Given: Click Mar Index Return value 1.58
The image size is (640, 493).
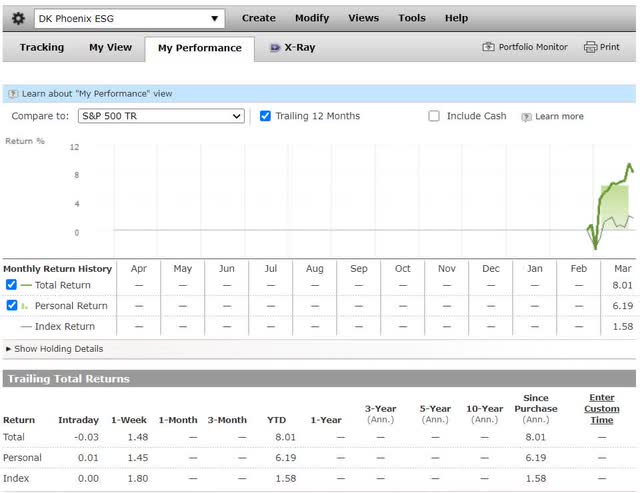Looking at the screenshot, I should tap(623, 326).
